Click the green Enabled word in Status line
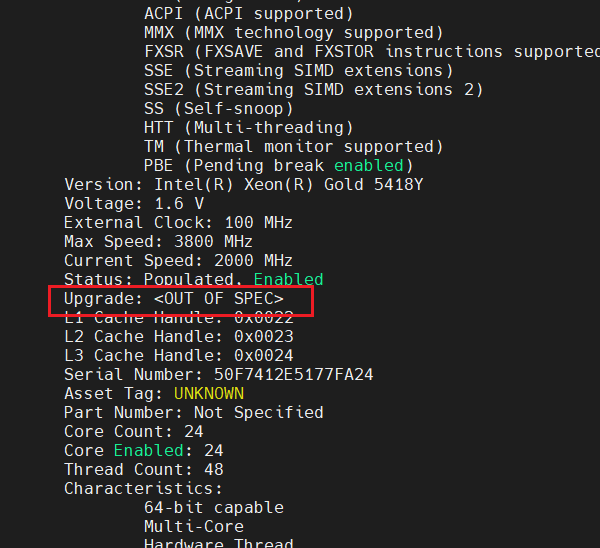600x548 pixels. coord(288,280)
